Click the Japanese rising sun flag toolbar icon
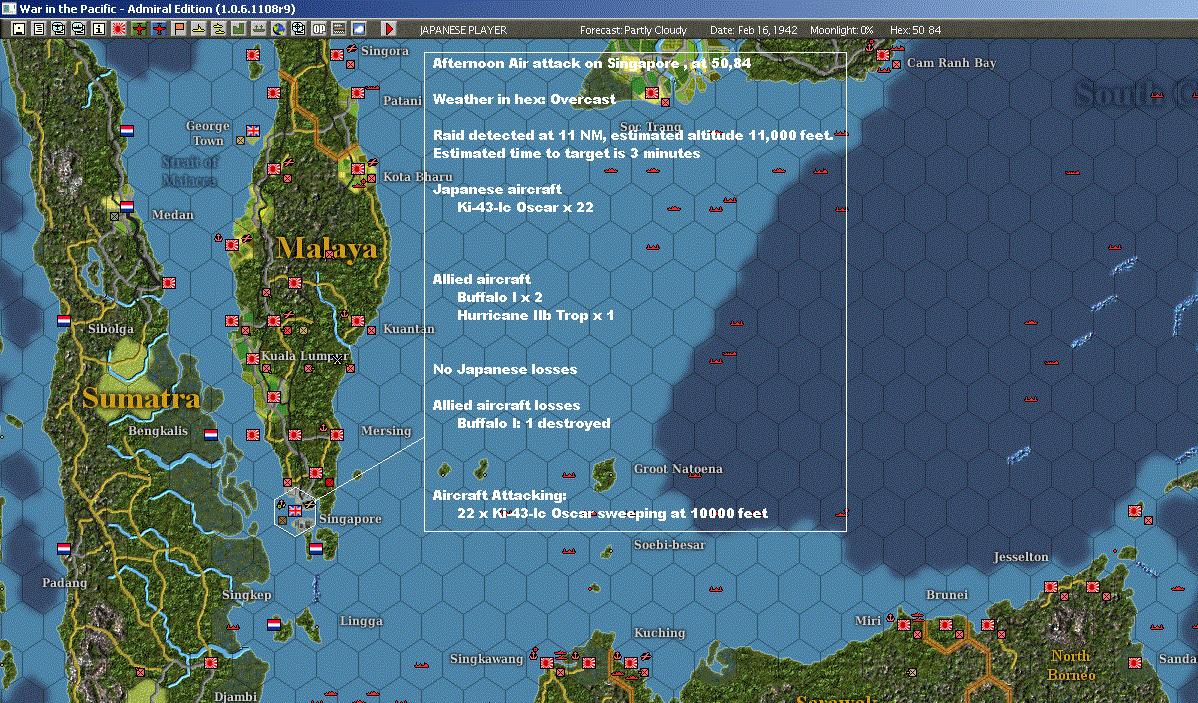 pos(118,29)
